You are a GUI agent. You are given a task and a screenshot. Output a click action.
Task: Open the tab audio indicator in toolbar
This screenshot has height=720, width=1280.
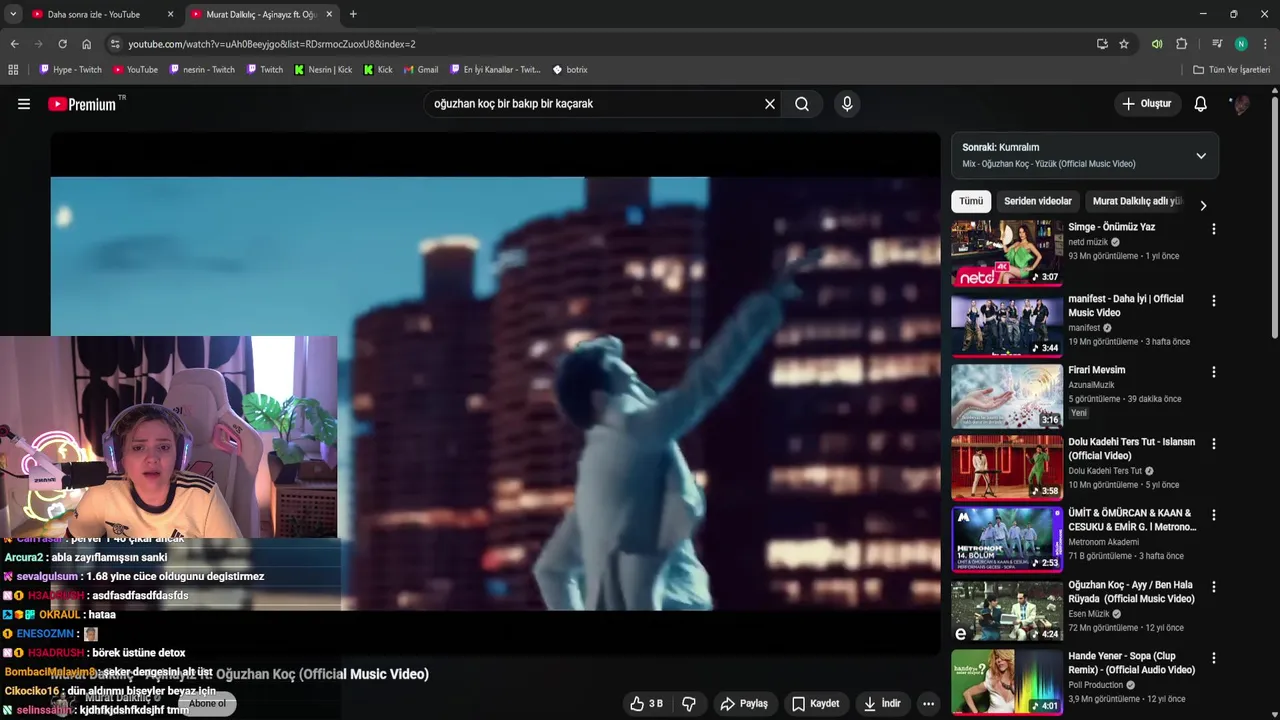[1157, 44]
